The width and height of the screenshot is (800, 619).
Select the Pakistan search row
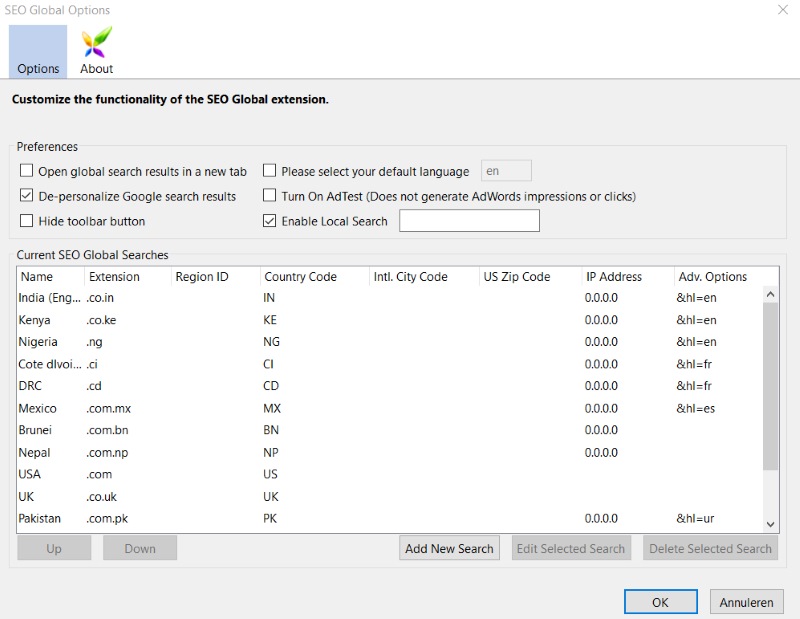[x=390, y=518]
